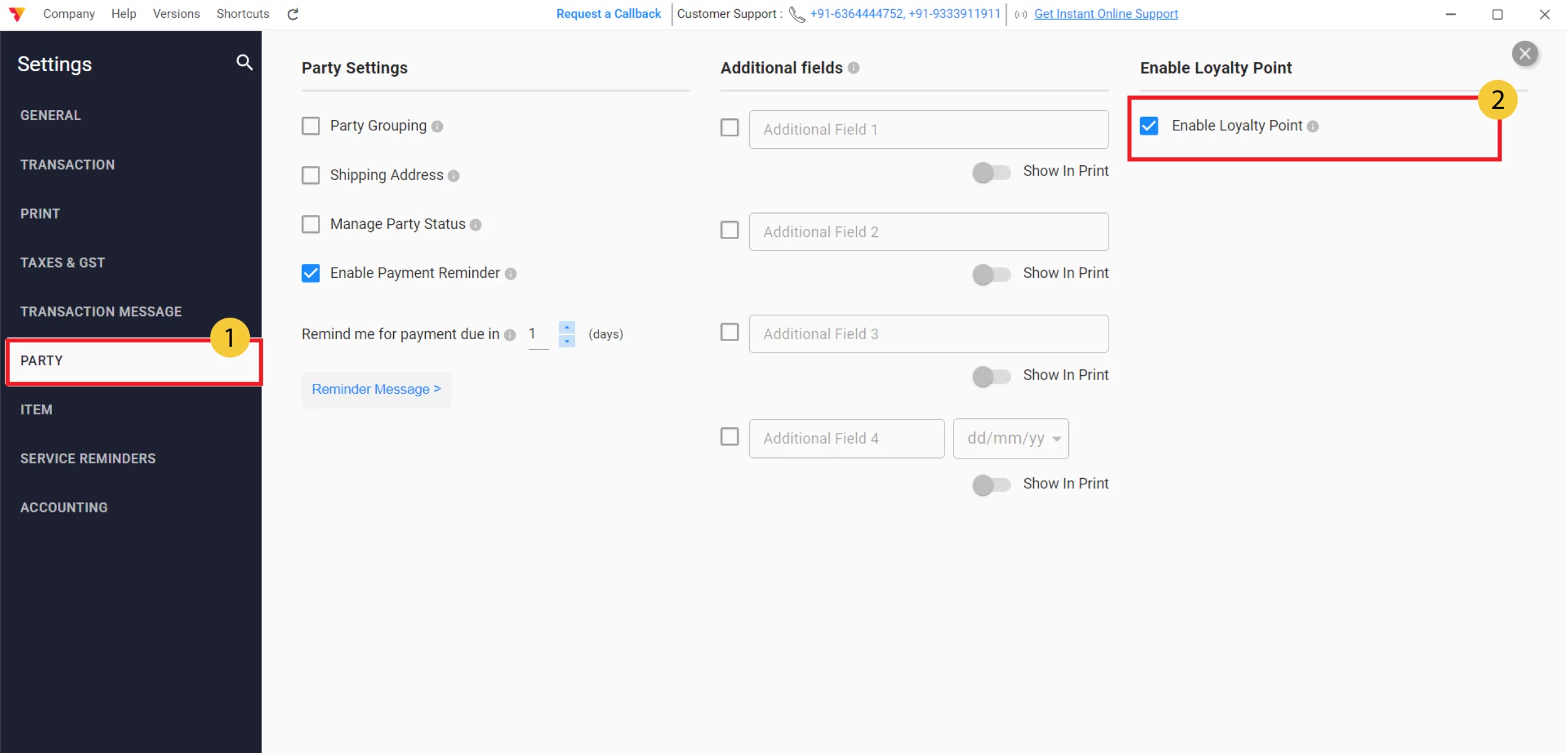1568x753 pixels.
Task: Click the info icon beside Enable Loyalty Point
Action: (1314, 126)
